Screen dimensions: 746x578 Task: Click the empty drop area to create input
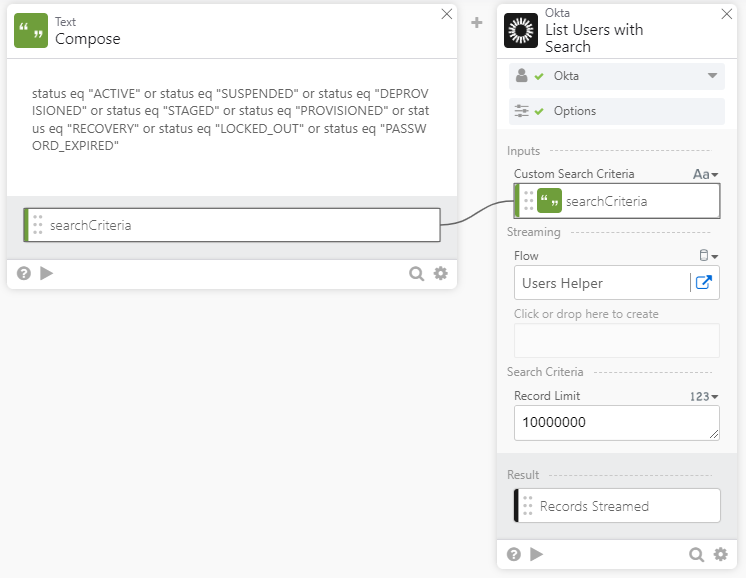[x=617, y=341]
